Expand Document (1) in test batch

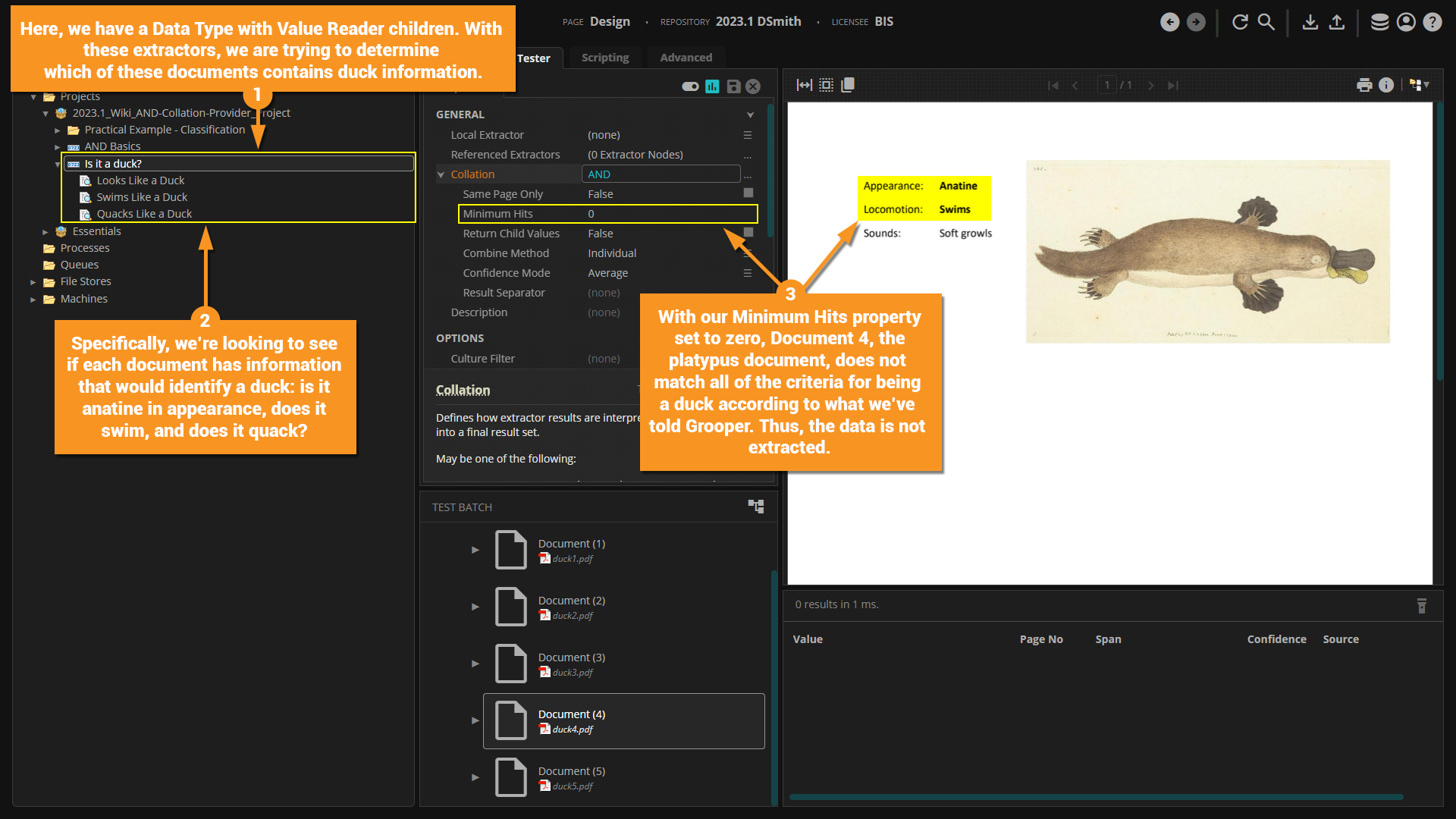click(x=475, y=550)
